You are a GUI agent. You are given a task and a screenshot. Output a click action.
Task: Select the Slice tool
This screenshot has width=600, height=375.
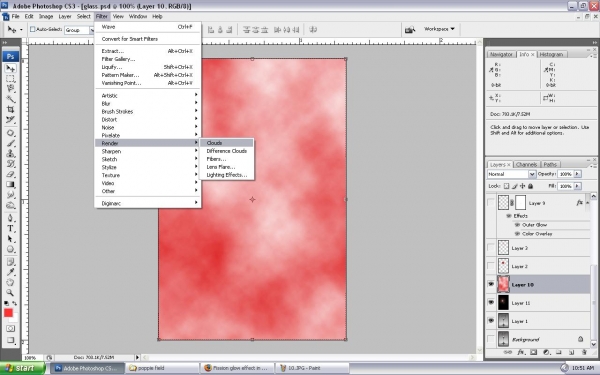10,120
